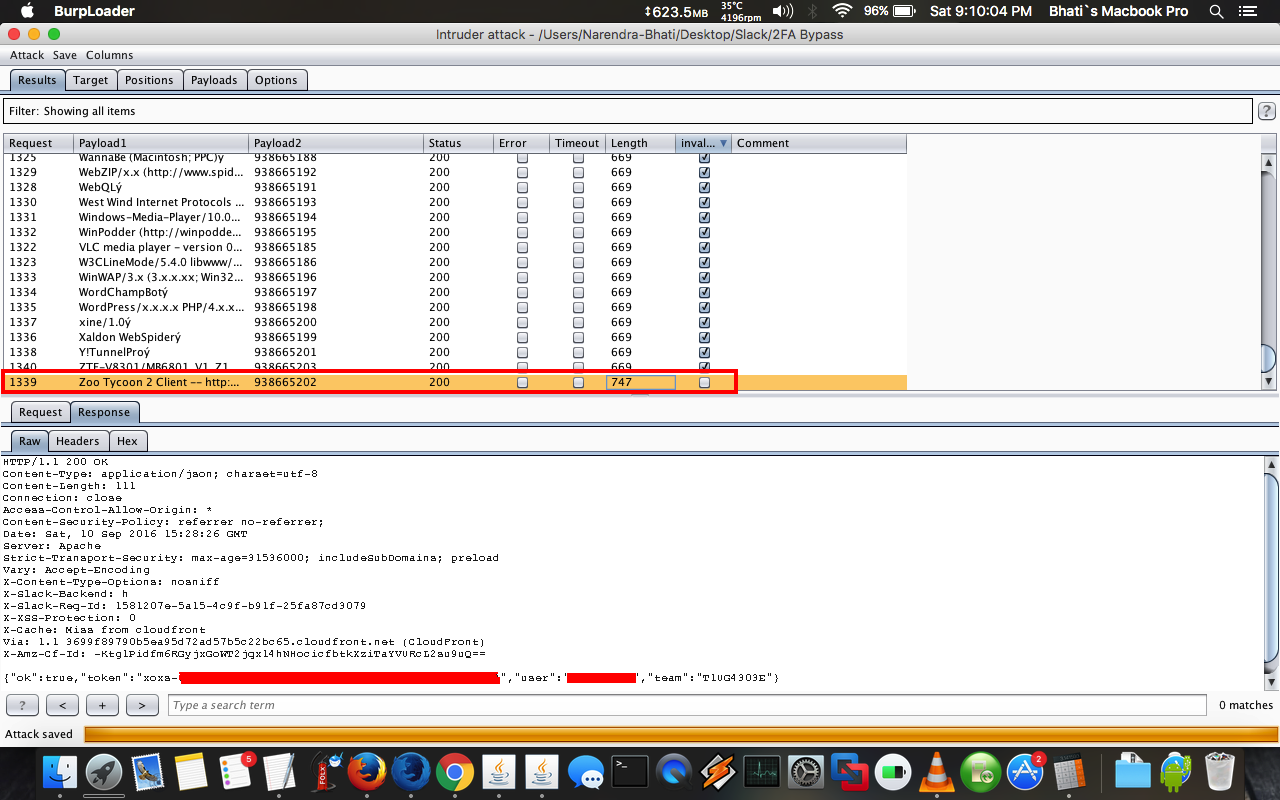Launch VLC media player cone icon
This screenshot has height=800, width=1280.
pos(936,772)
